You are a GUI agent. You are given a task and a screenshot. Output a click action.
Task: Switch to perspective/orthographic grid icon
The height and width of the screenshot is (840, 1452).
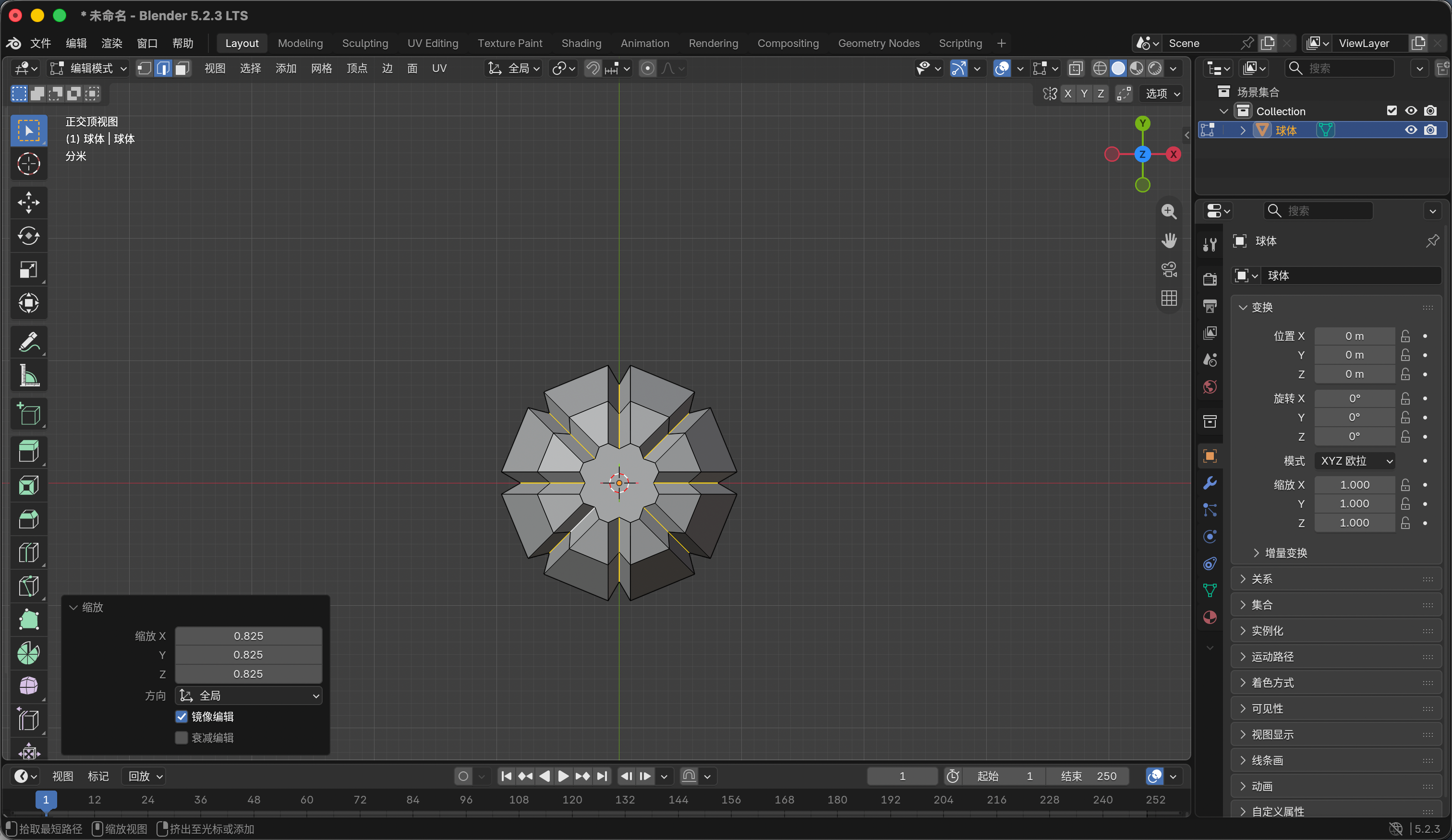point(1169,298)
